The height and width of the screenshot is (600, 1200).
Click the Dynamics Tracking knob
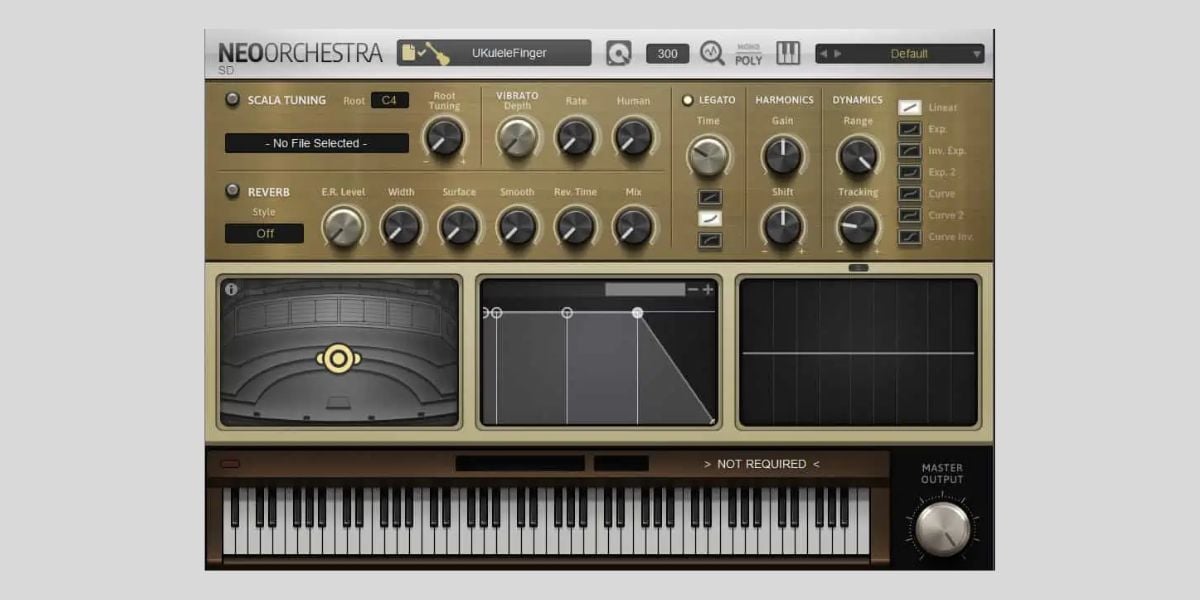[858, 226]
